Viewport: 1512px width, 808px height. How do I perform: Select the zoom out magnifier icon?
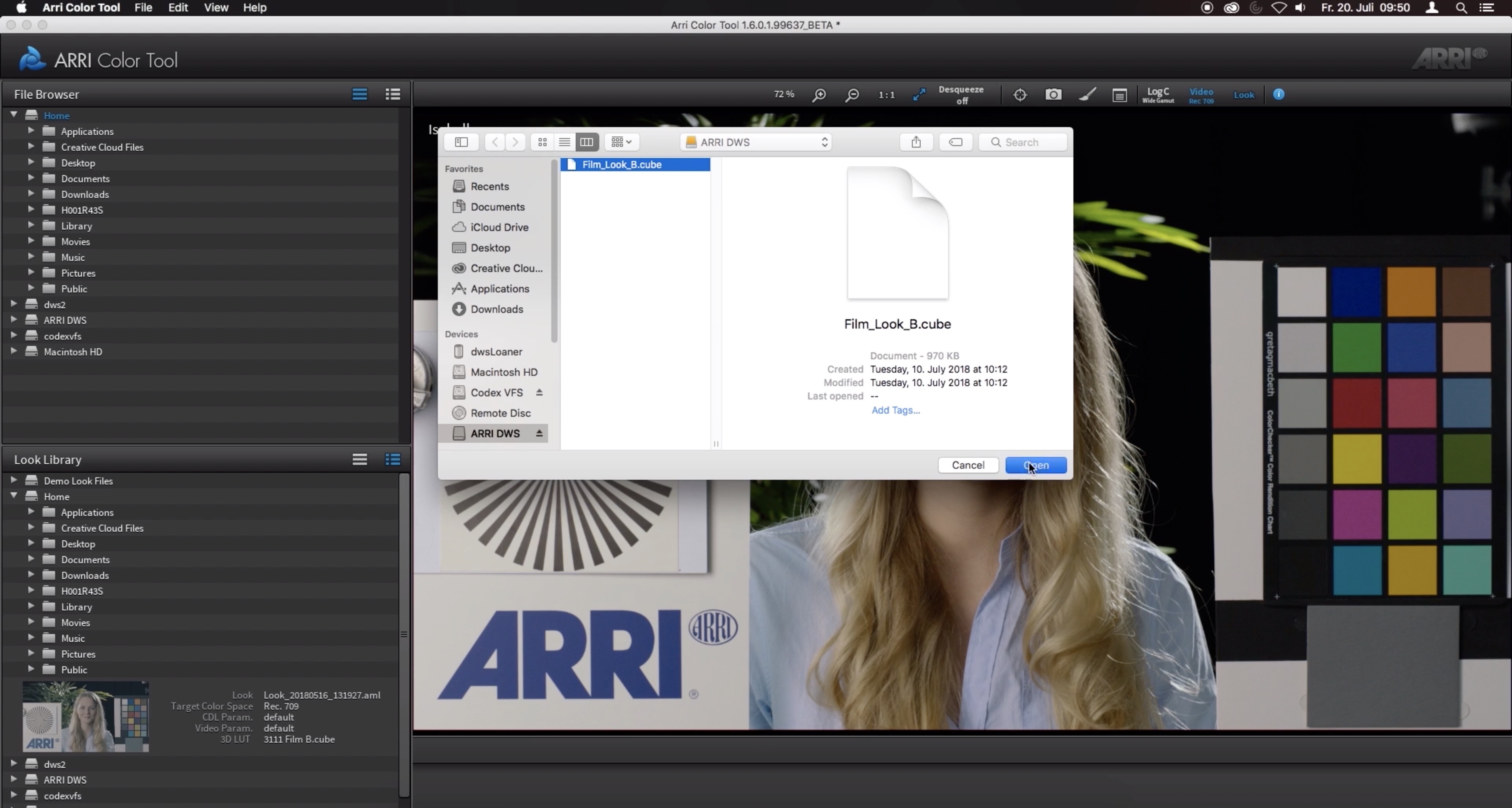click(853, 95)
